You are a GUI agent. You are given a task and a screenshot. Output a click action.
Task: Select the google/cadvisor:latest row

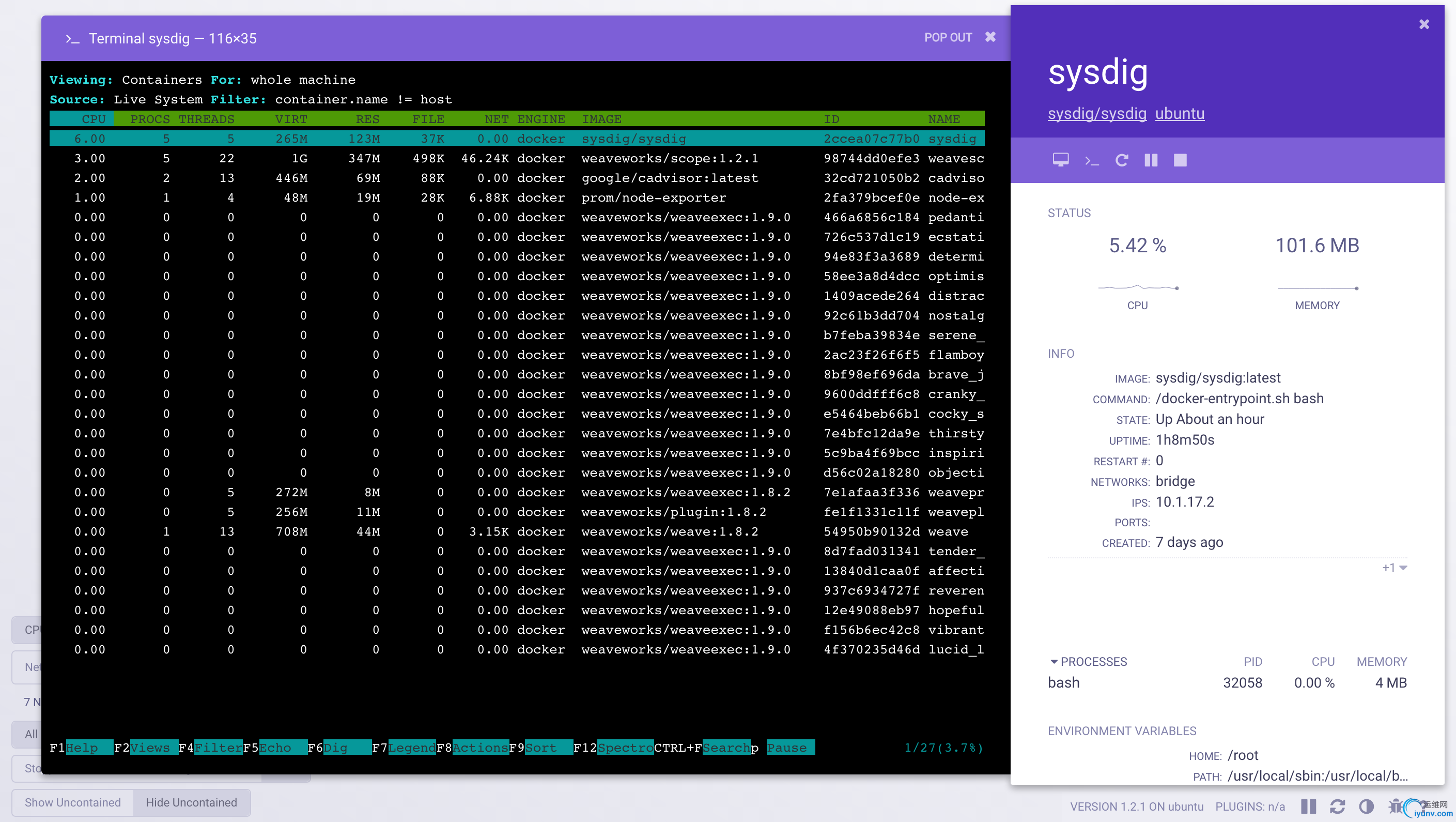517,178
